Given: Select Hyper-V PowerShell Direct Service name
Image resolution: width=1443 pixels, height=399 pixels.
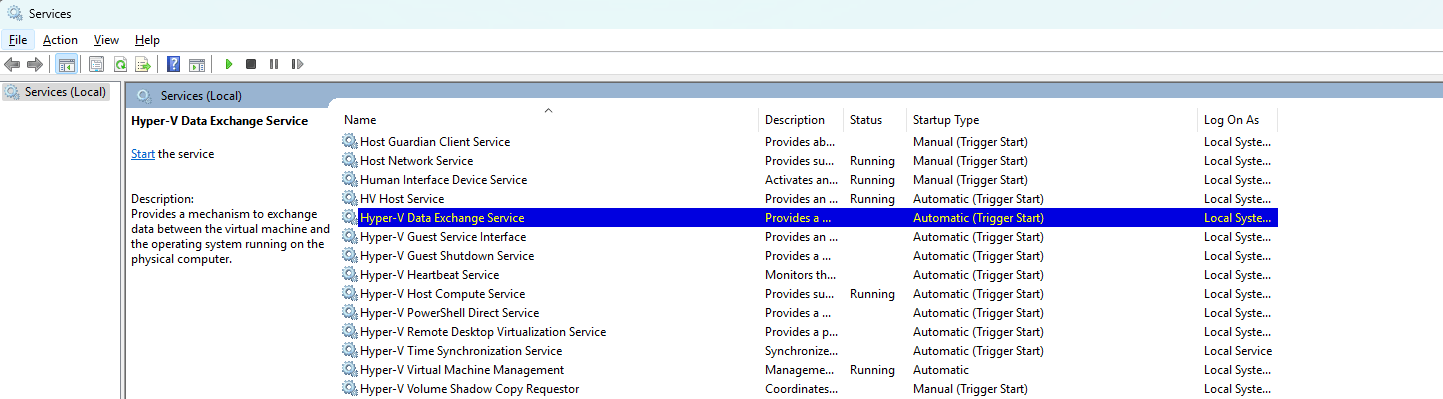Looking at the screenshot, I should tap(450, 313).
